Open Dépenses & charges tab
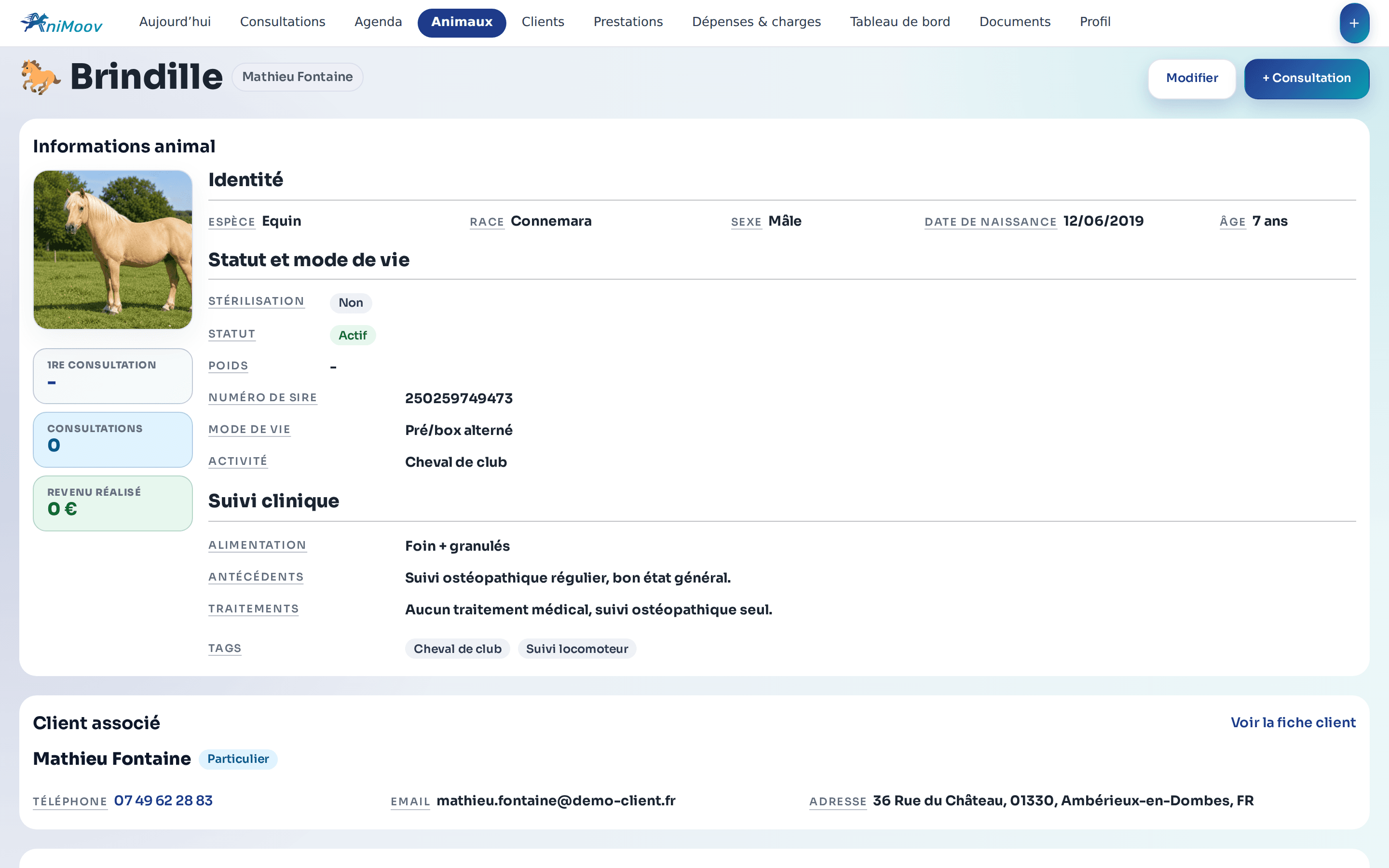 [757, 22]
